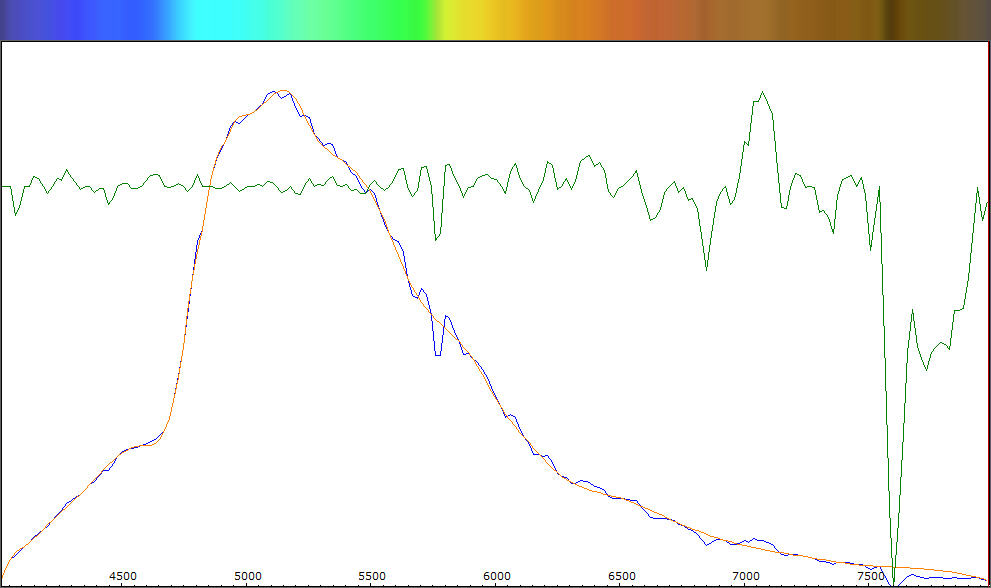Click the blue curve's sharp dip near 5750
Image resolution: width=991 pixels, height=588 pixels.
click(x=437, y=353)
